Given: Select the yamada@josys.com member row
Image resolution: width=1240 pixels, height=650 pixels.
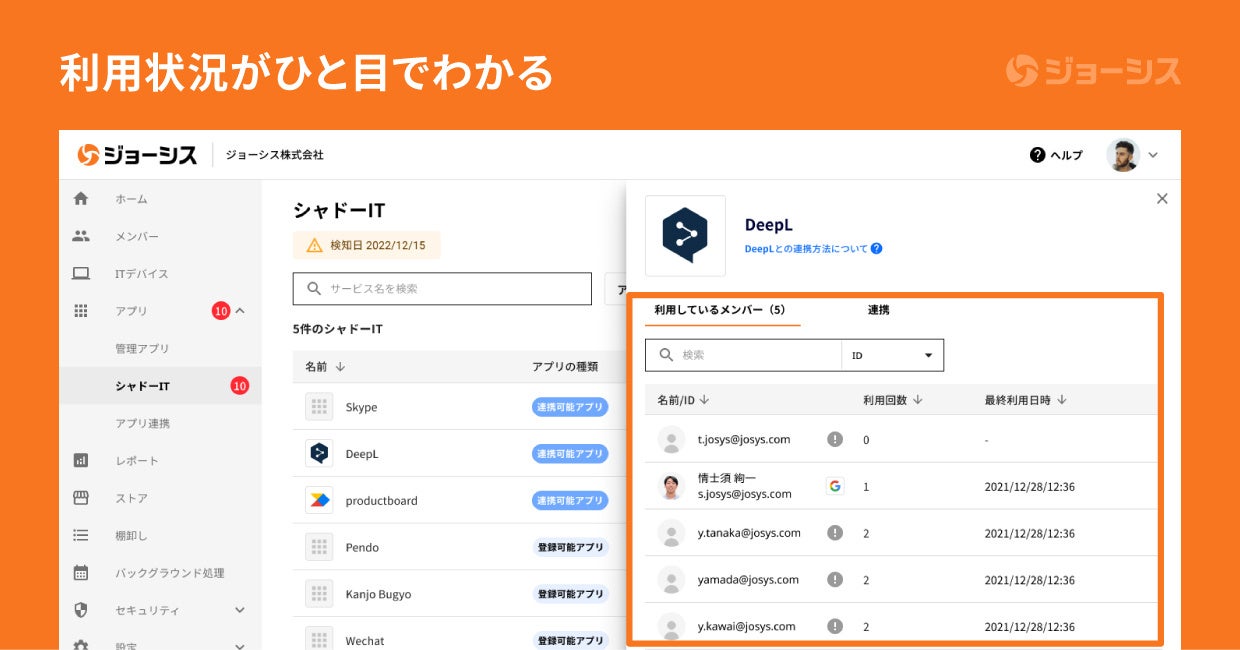Looking at the screenshot, I should point(900,579).
